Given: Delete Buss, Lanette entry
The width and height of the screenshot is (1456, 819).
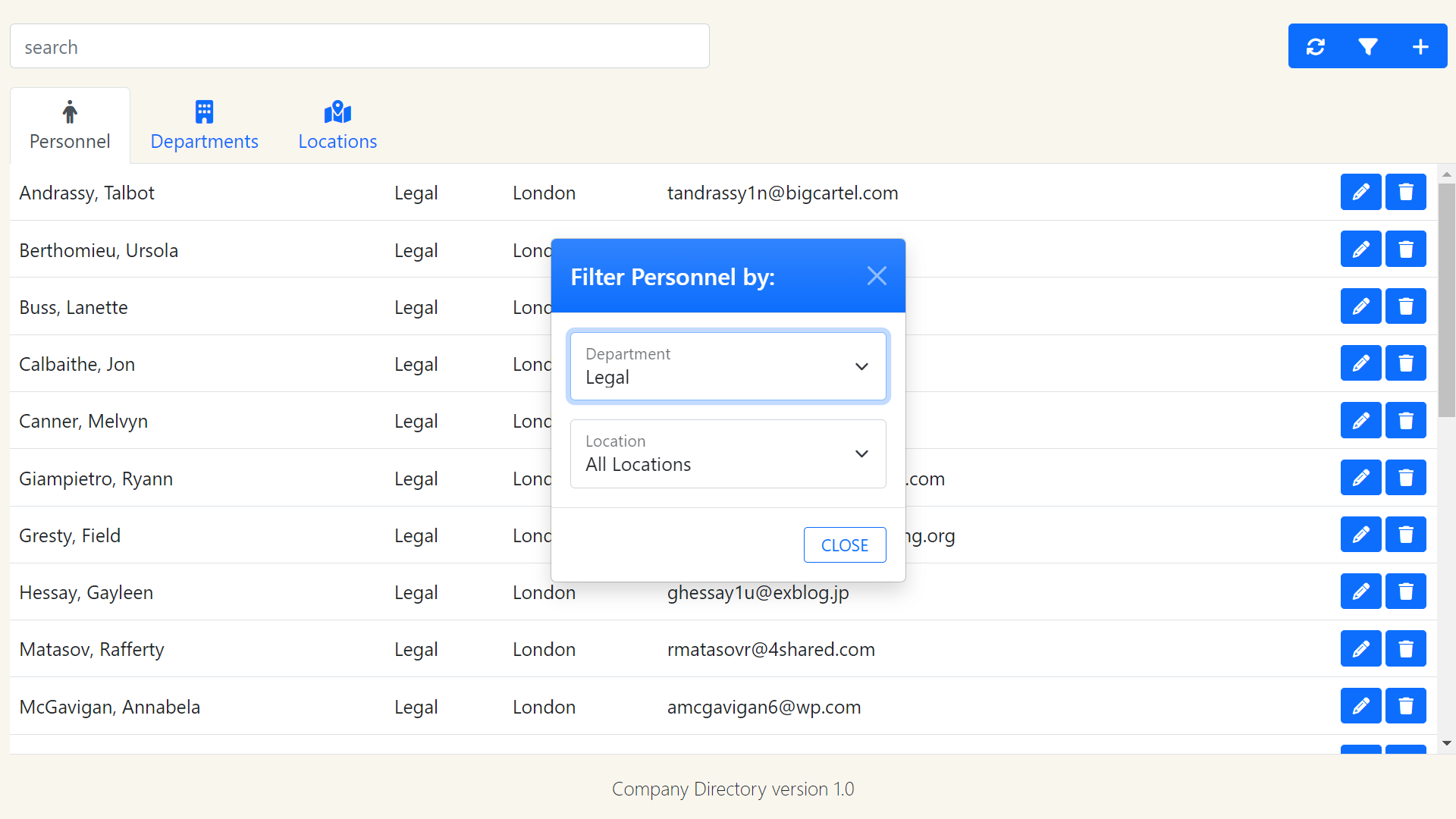Looking at the screenshot, I should coord(1405,306).
